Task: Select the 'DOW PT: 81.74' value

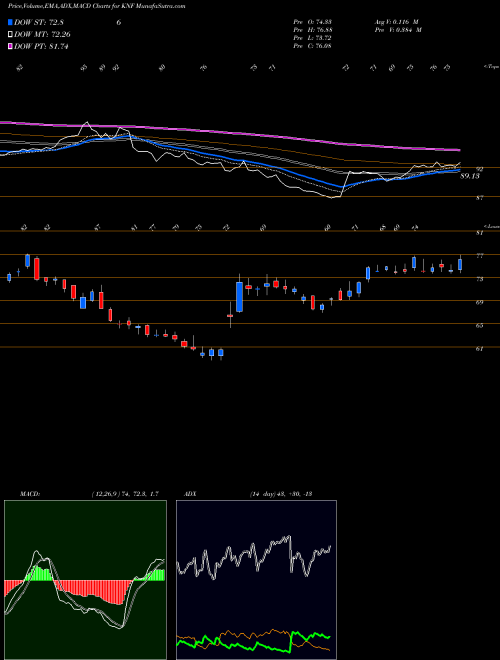Action: coord(41,46)
